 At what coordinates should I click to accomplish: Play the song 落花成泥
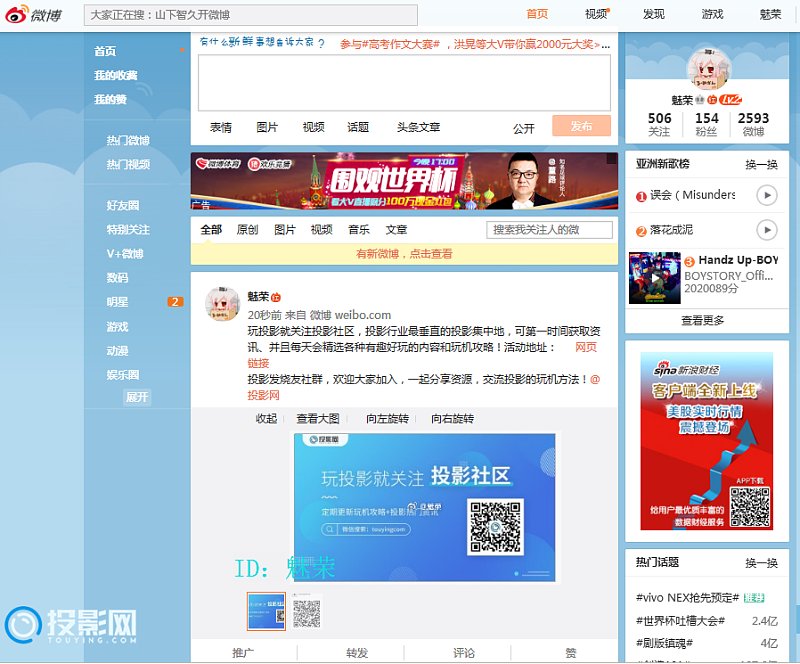pos(766,230)
